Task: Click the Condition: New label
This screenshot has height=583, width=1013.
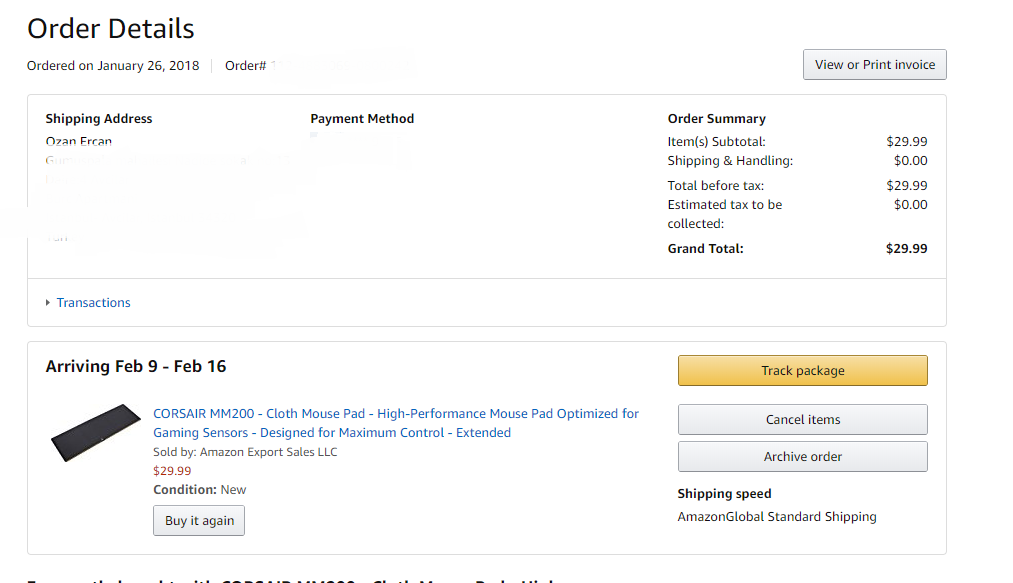Action: [x=200, y=490]
